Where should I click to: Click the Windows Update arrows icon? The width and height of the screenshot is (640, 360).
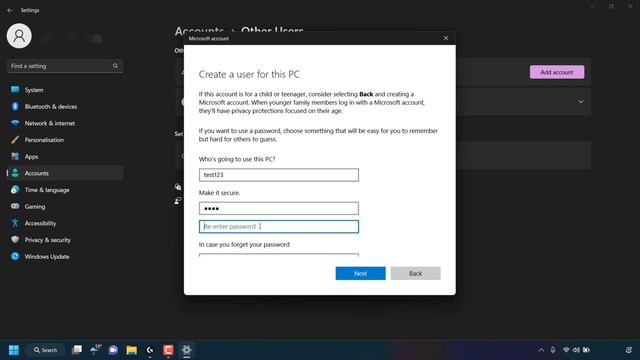[x=15, y=256]
